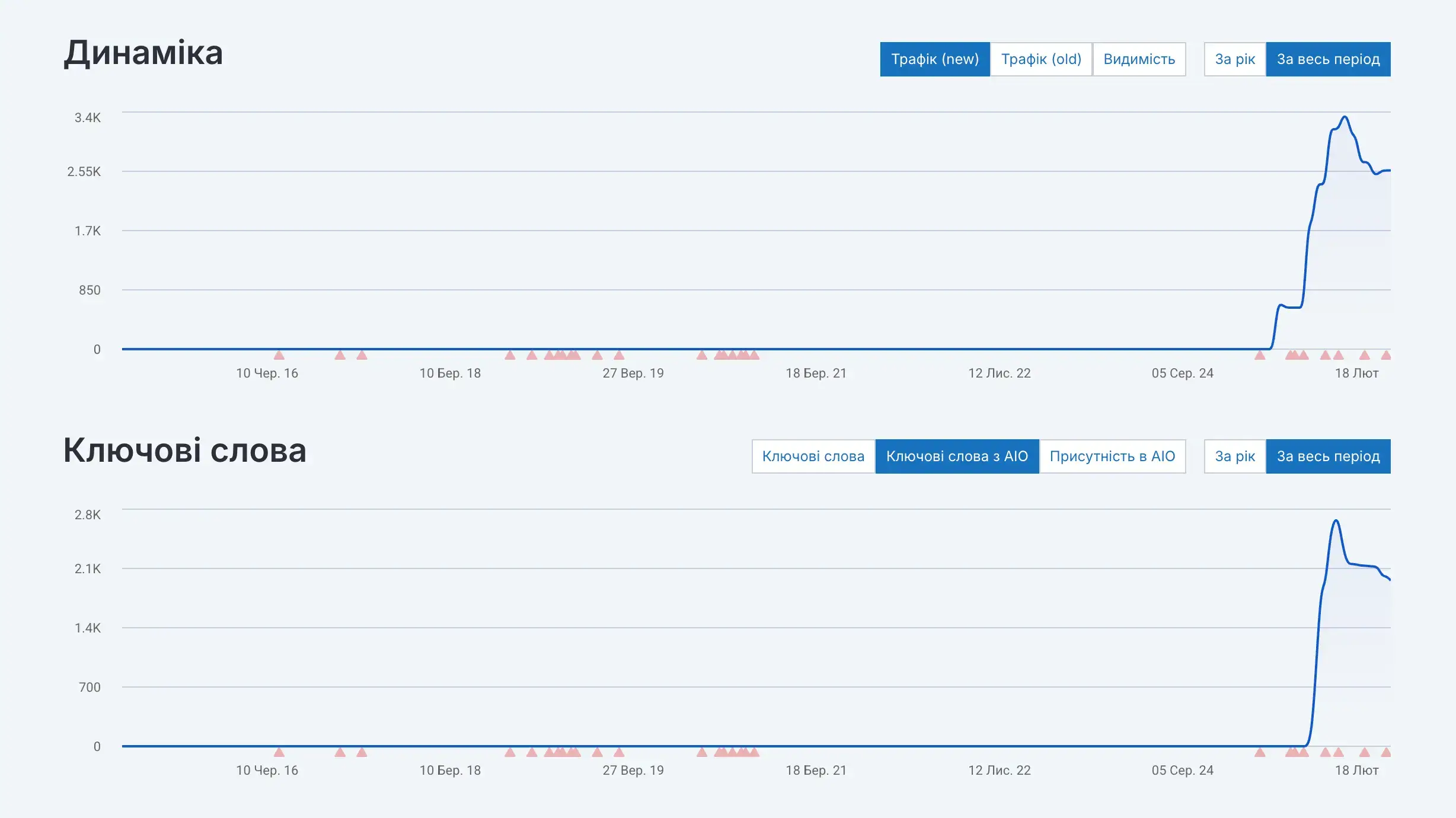
Task: Switch Динаміка chart to Трафік (new) tab
Action: click(934, 59)
